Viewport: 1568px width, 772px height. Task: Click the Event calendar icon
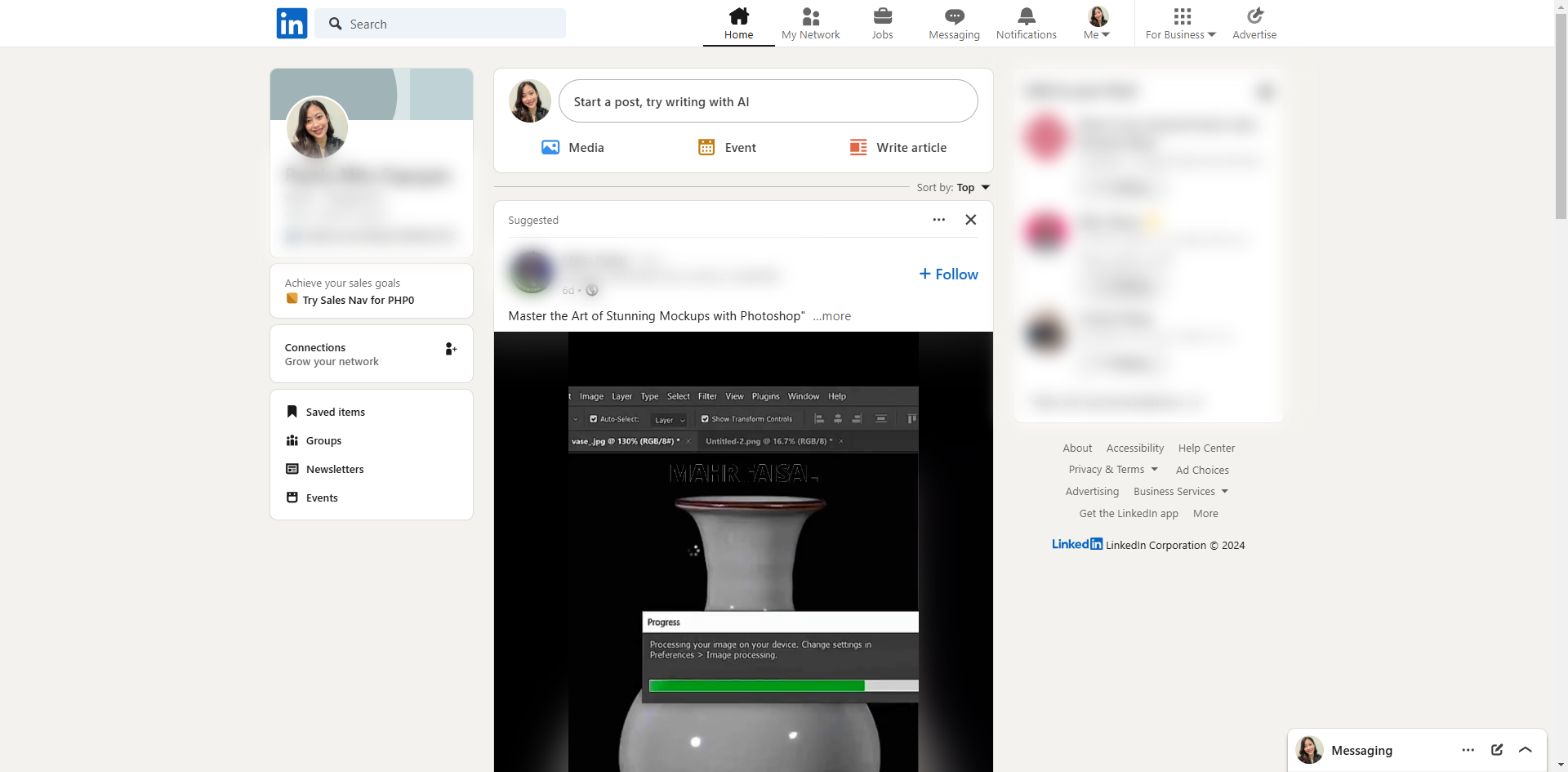tap(706, 147)
